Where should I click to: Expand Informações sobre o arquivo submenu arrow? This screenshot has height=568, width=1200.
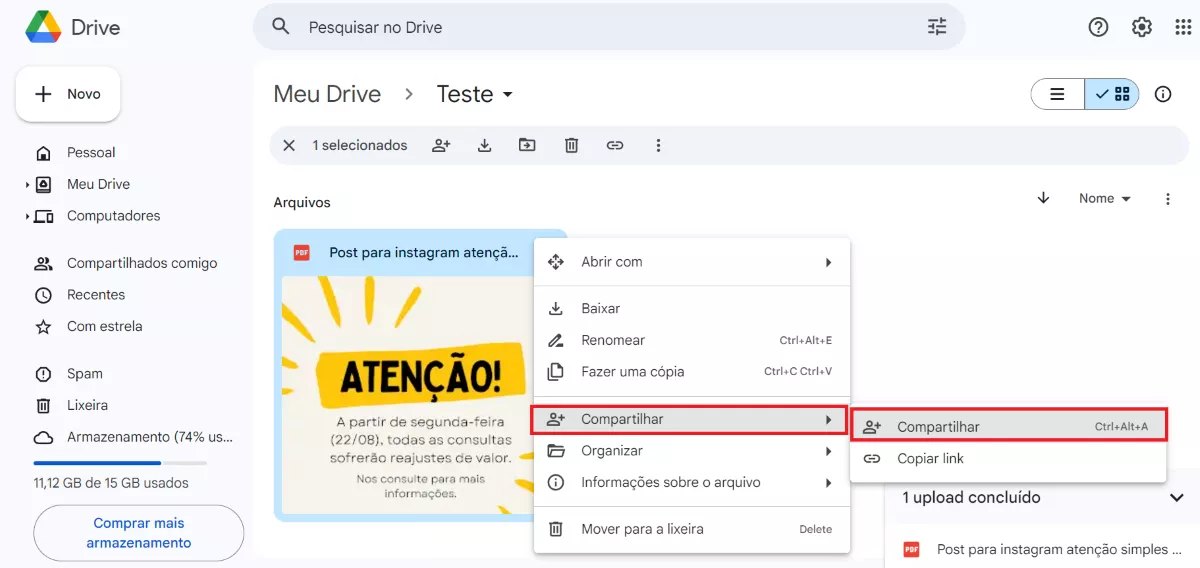tap(828, 483)
